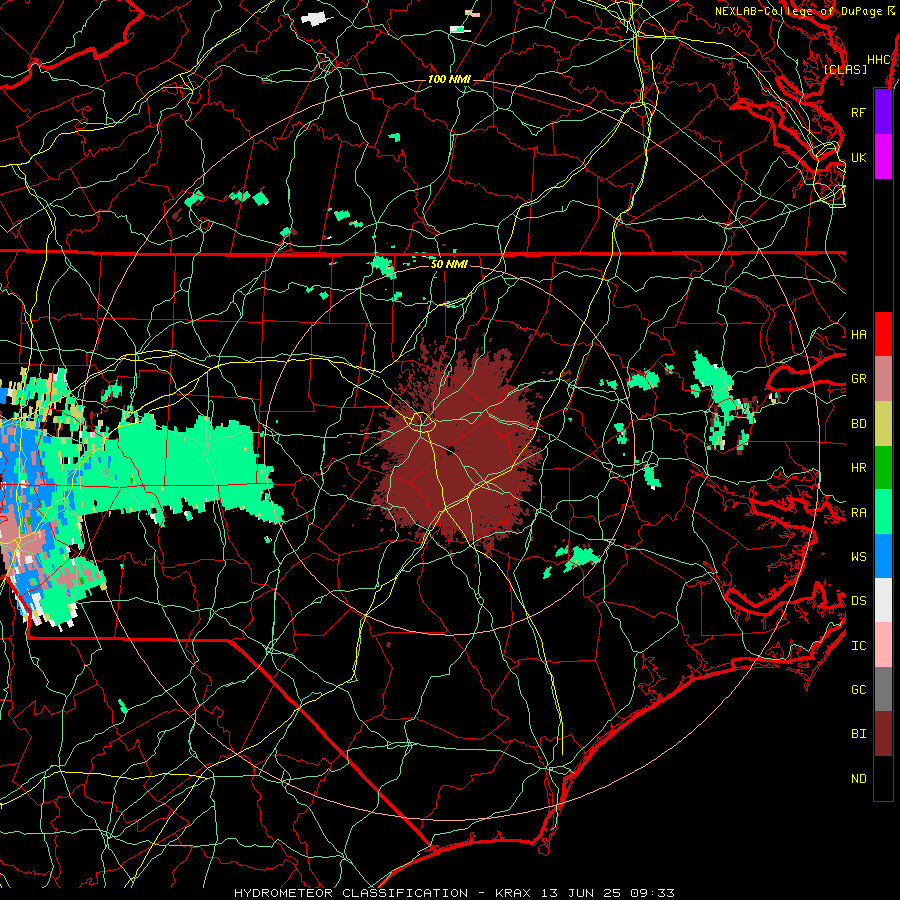Click the blue WS legend swatch
This screenshot has height=900, width=900.
click(x=883, y=556)
